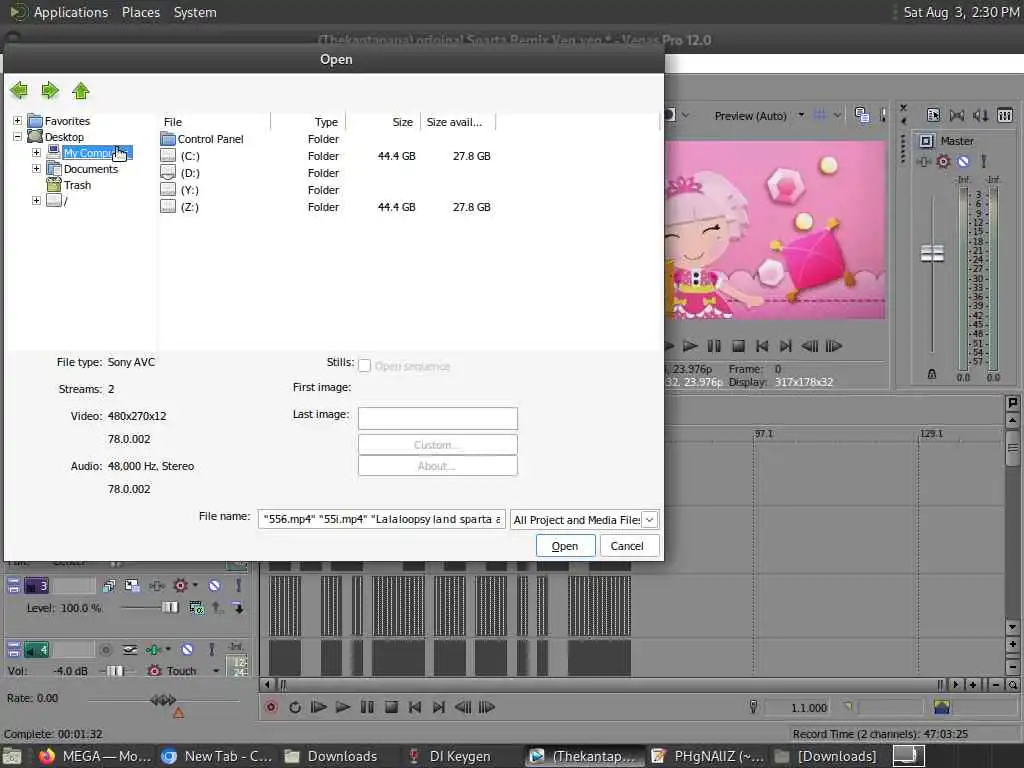This screenshot has height=768, width=1024.
Task: Solo video track 3
Action: 238,586
